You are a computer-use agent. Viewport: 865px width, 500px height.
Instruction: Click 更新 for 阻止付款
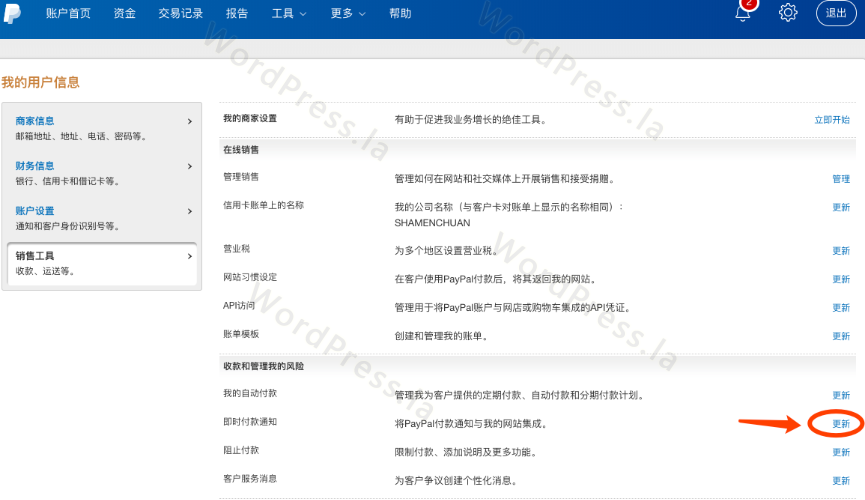point(841,452)
